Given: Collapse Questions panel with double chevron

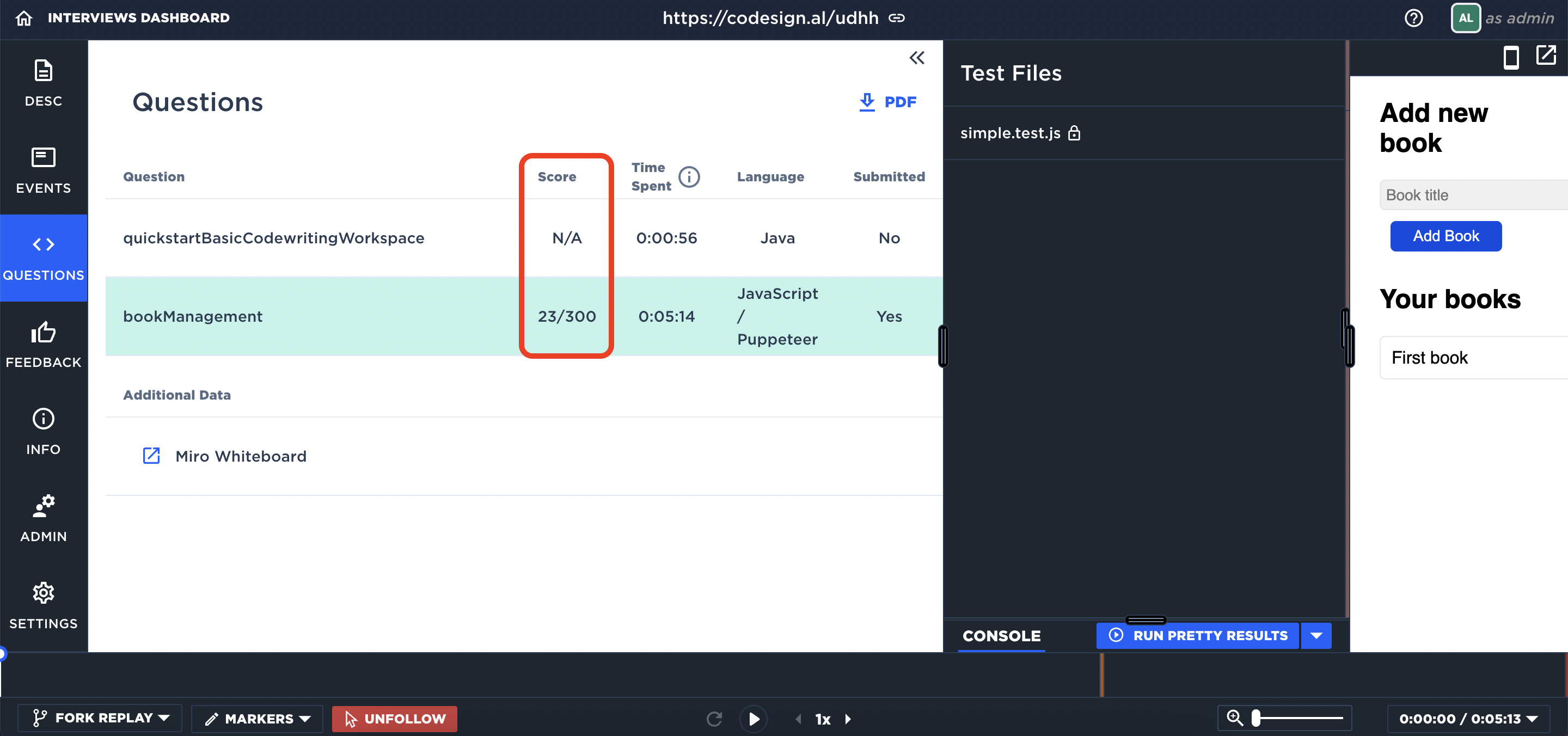Looking at the screenshot, I should click(917, 58).
